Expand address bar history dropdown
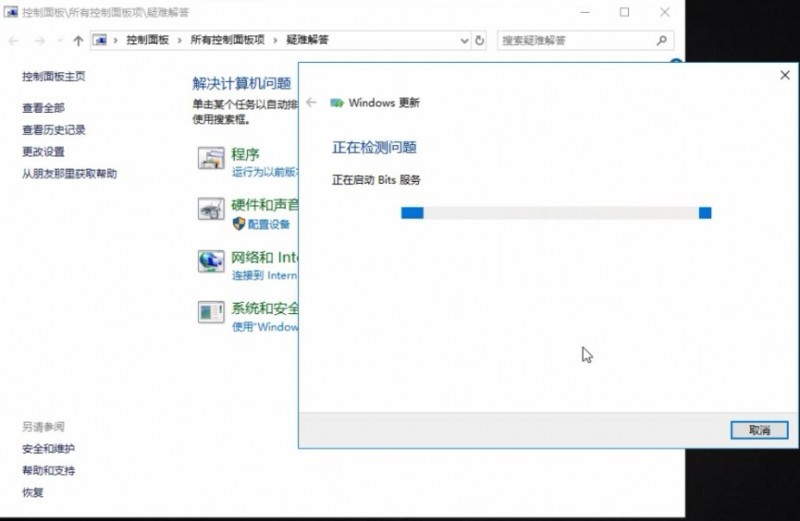800x521 pixels. 464,41
